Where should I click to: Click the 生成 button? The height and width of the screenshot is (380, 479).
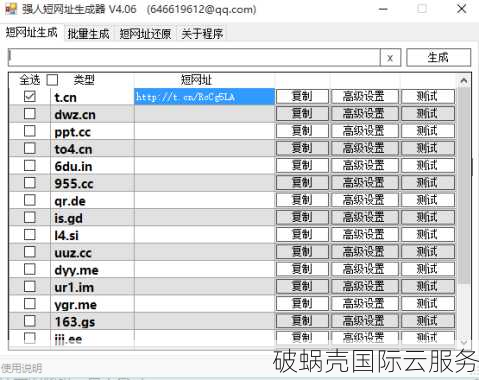(x=438, y=57)
